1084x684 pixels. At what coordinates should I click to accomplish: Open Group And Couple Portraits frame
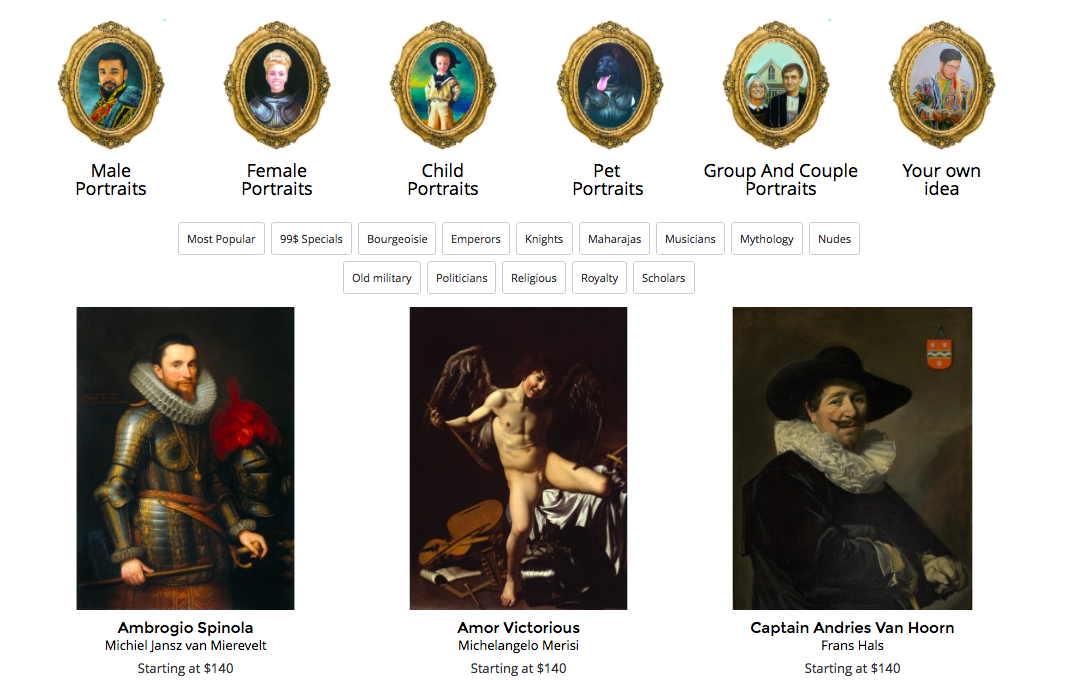(776, 85)
